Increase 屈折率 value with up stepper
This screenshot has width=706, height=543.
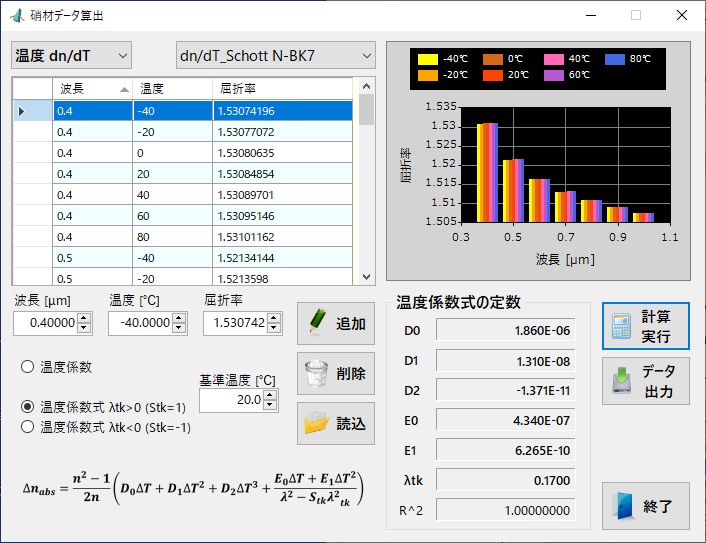274,318
